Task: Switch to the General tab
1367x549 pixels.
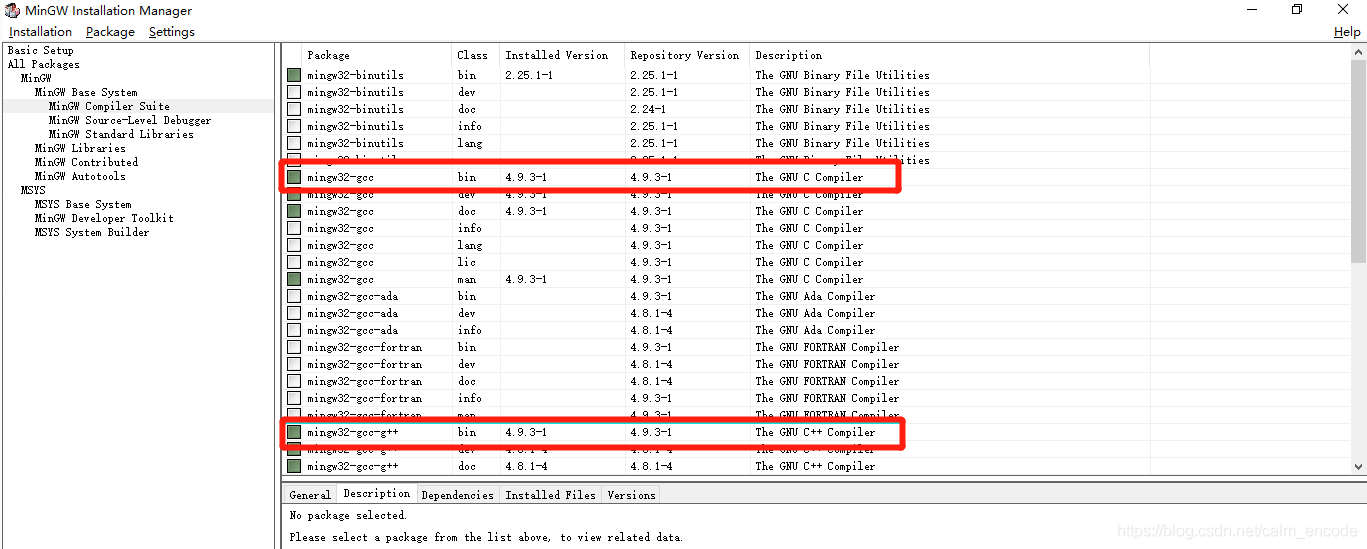Action: tap(310, 495)
